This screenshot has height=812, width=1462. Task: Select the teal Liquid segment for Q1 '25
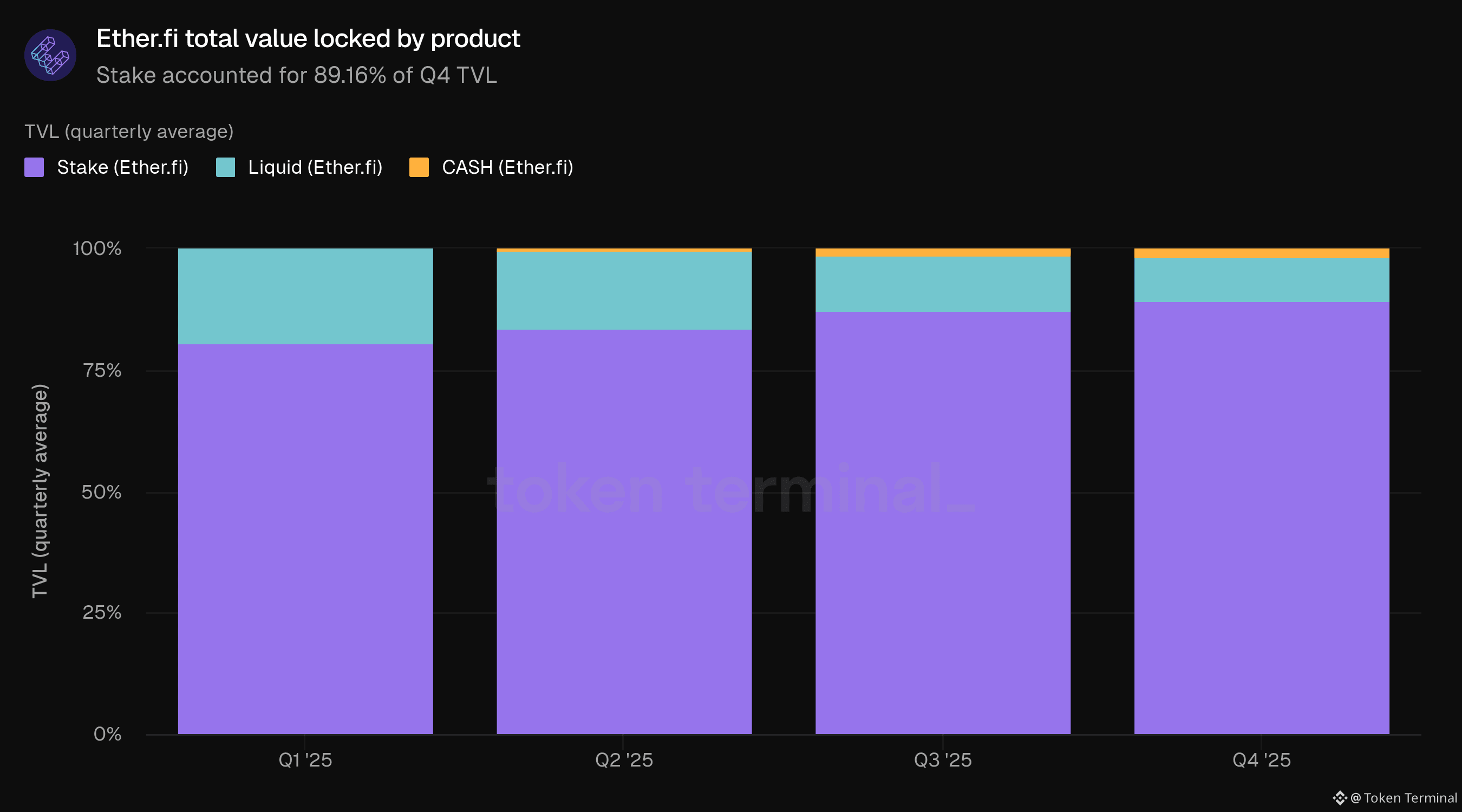tap(305, 296)
